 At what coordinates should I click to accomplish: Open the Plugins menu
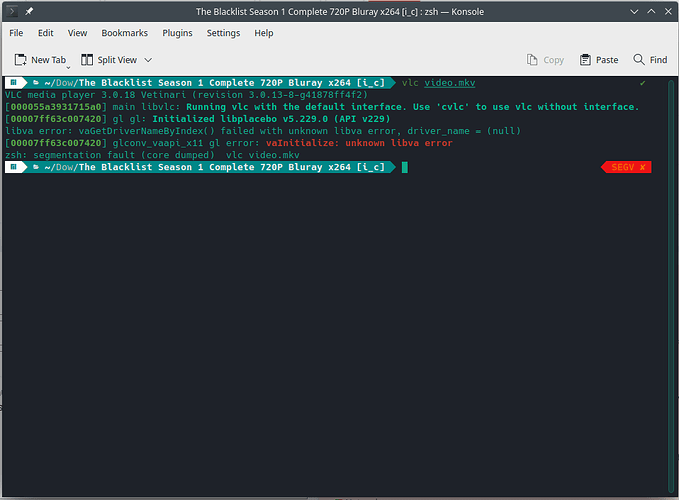pyautogui.click(x=177, y=33)
